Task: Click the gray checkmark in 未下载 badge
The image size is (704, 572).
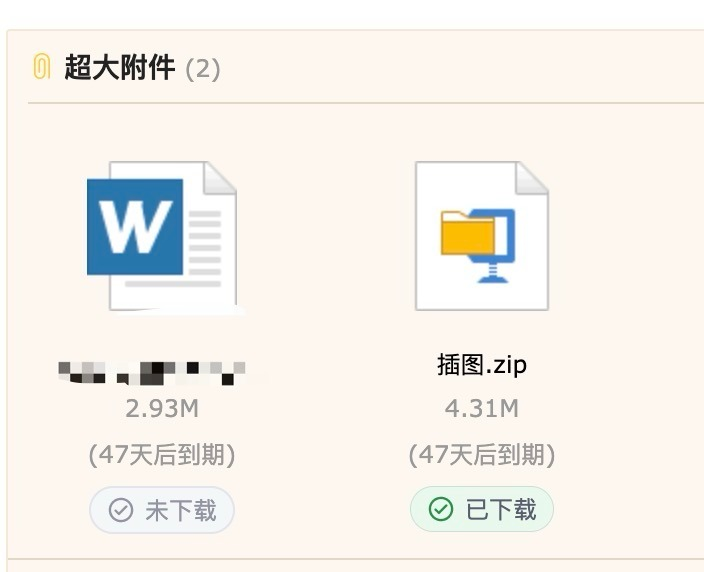Action: [x=121, y=511]
